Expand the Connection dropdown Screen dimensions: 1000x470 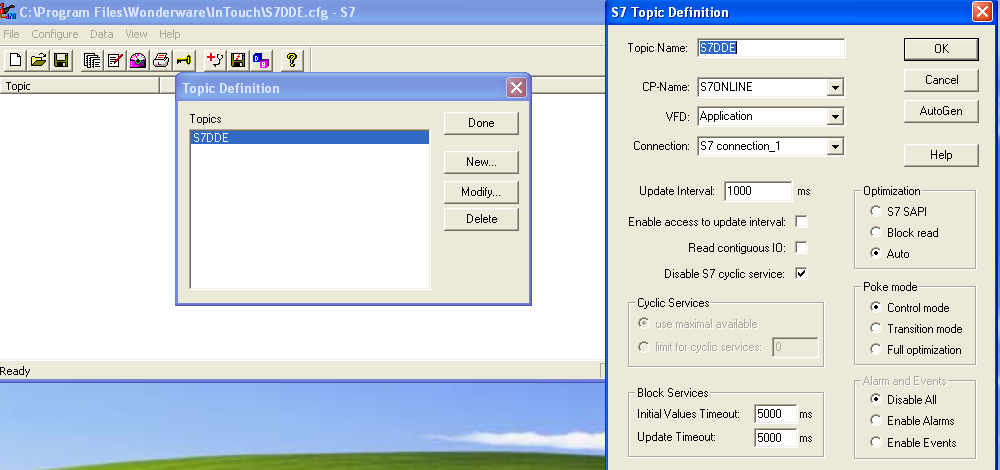tap(835, 147)
